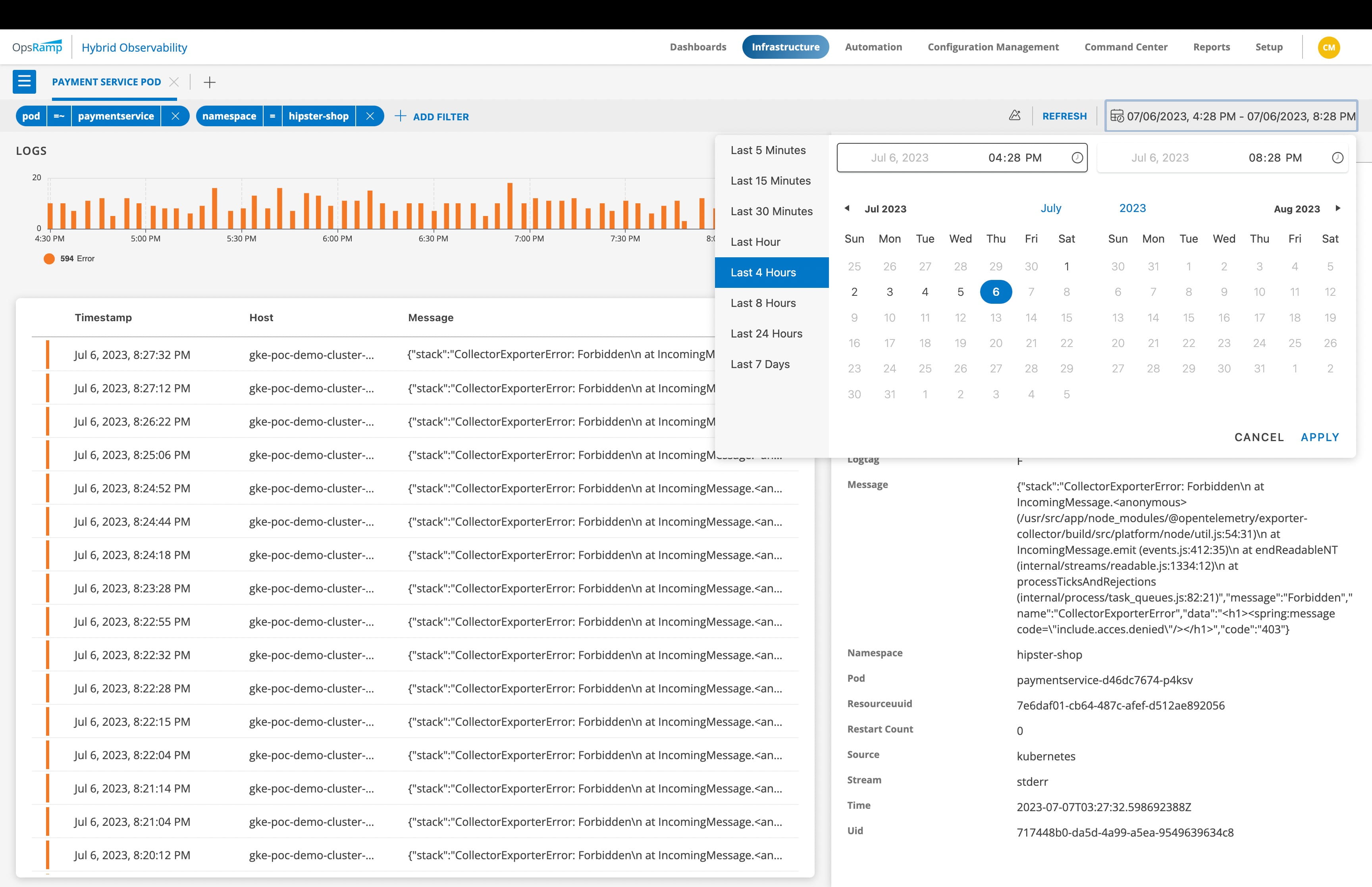Remove the paymentservice pod filter chip
The image size is (1372, 887).
point(175,116)
